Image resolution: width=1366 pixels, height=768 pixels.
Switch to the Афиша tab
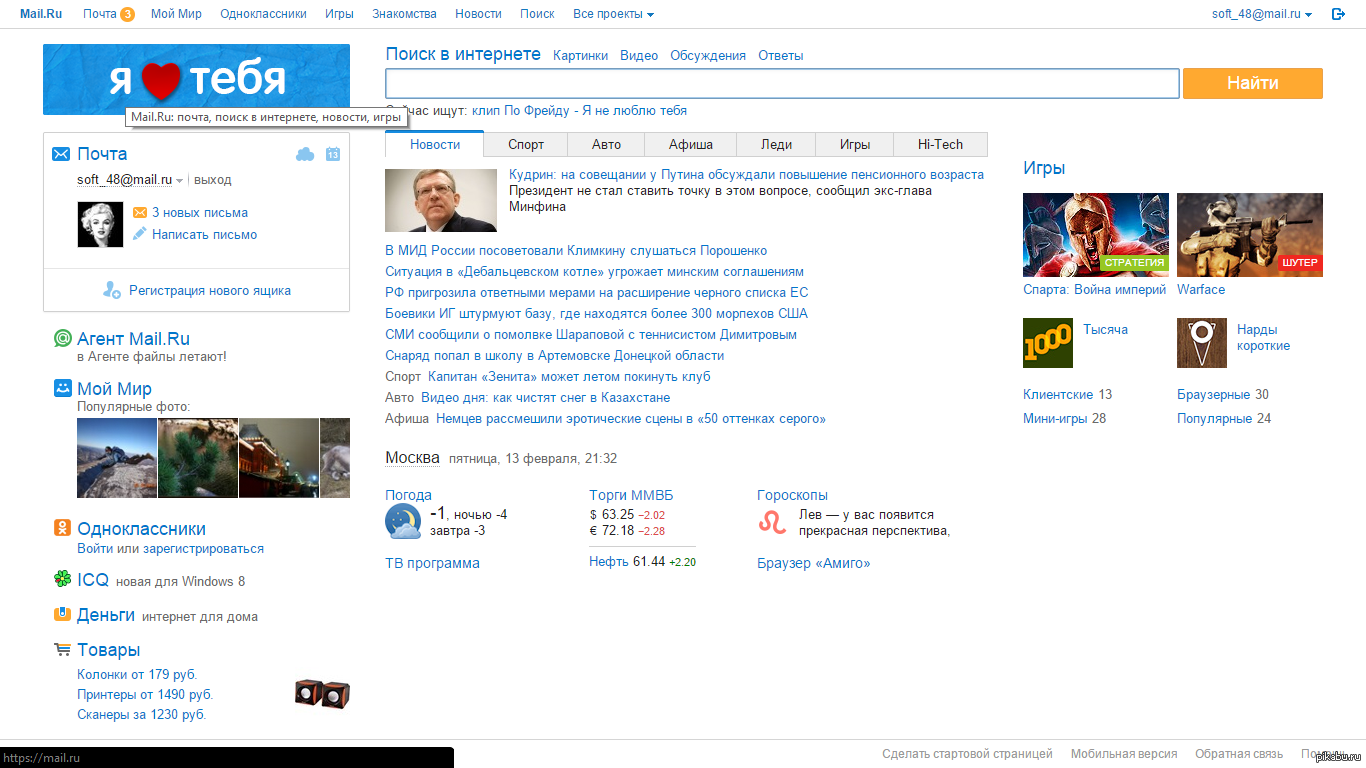click(x=690, y=144)
